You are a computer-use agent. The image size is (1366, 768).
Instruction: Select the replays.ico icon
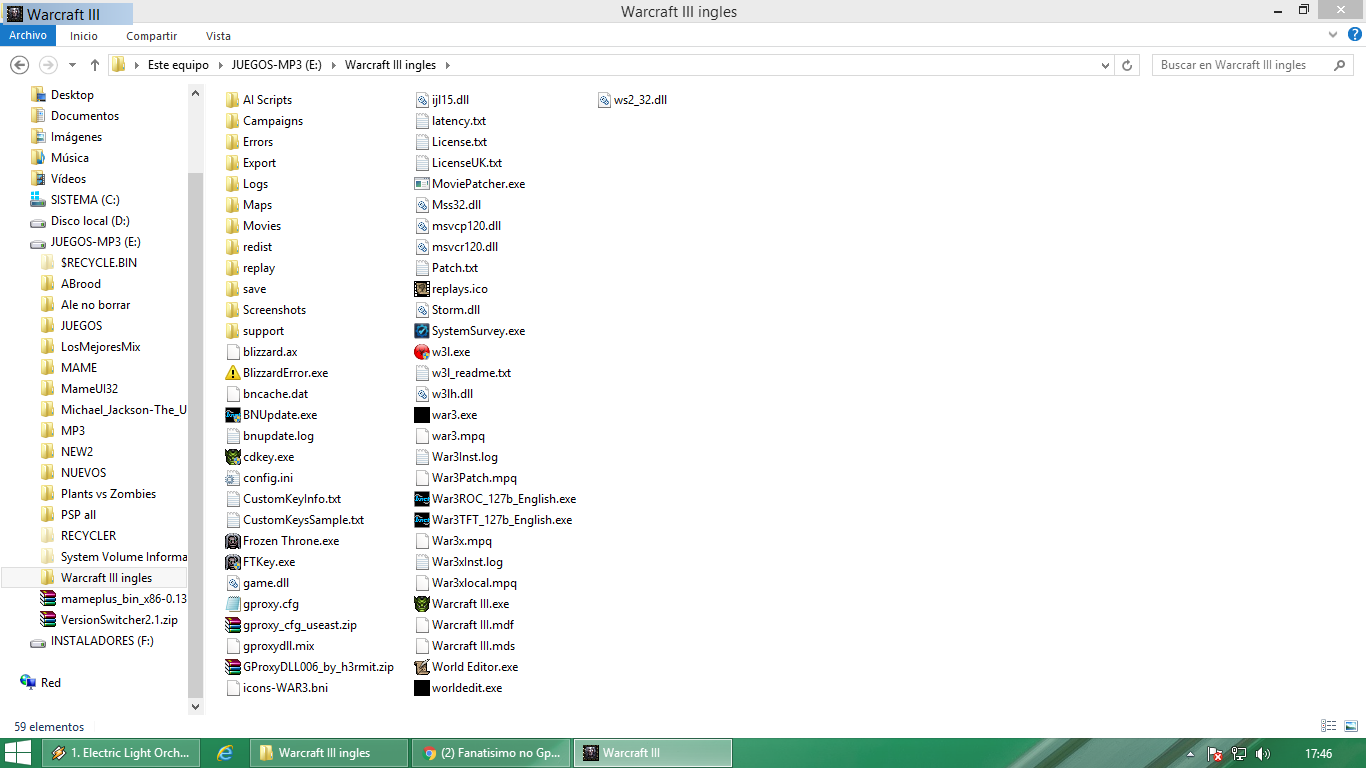[x=422, y=289]
